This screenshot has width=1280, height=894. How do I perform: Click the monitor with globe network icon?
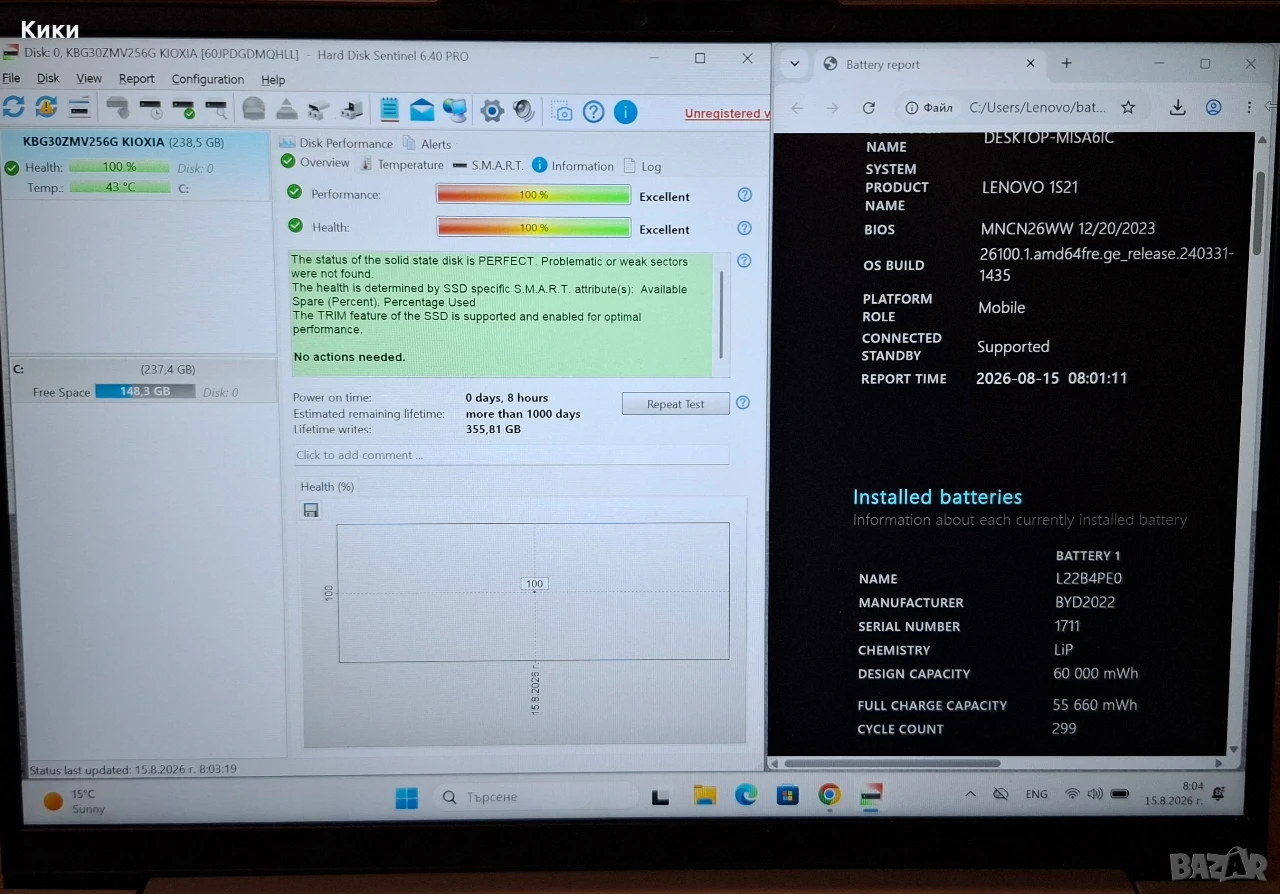455,110
